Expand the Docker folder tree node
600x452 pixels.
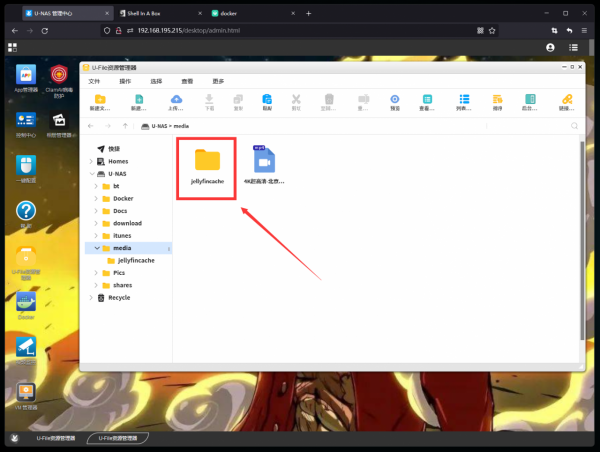(96, 199)
